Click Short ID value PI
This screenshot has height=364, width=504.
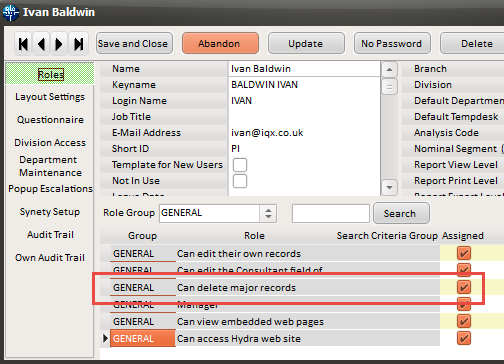[235, 149]
